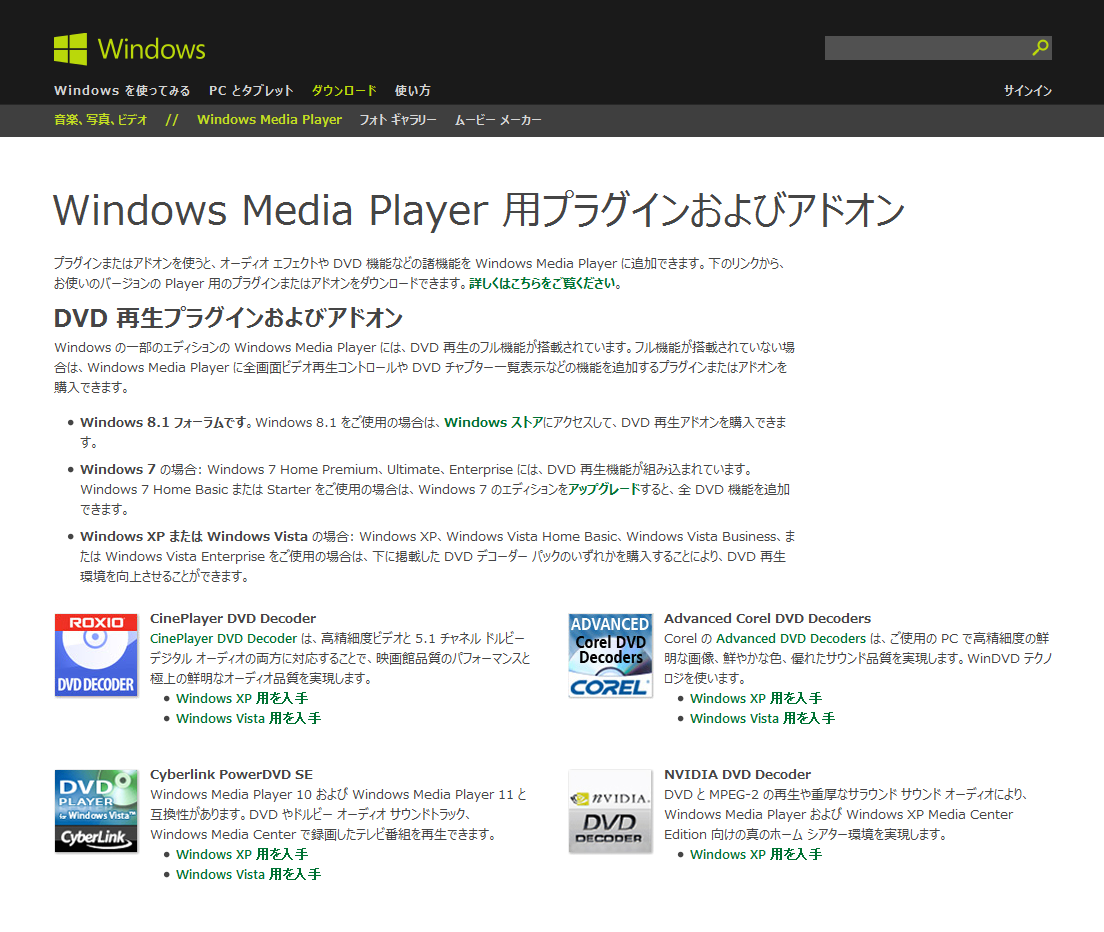Click the 'アップグレード' link

[x=604, y=489]
